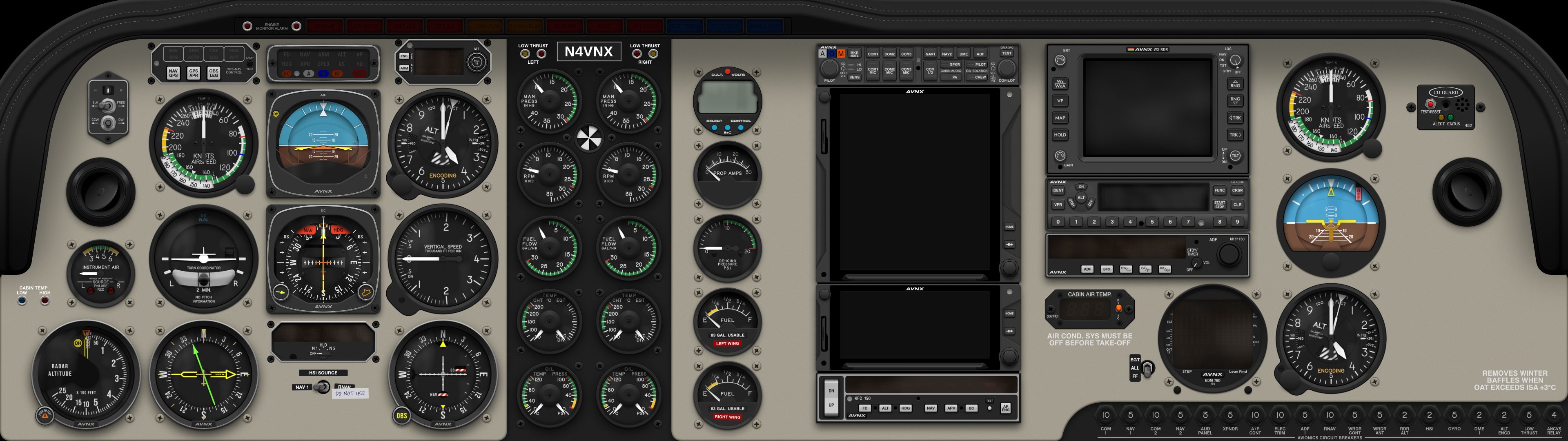
Task: Select the range-up RNG button on weather radar
Action: [1235, 84]
